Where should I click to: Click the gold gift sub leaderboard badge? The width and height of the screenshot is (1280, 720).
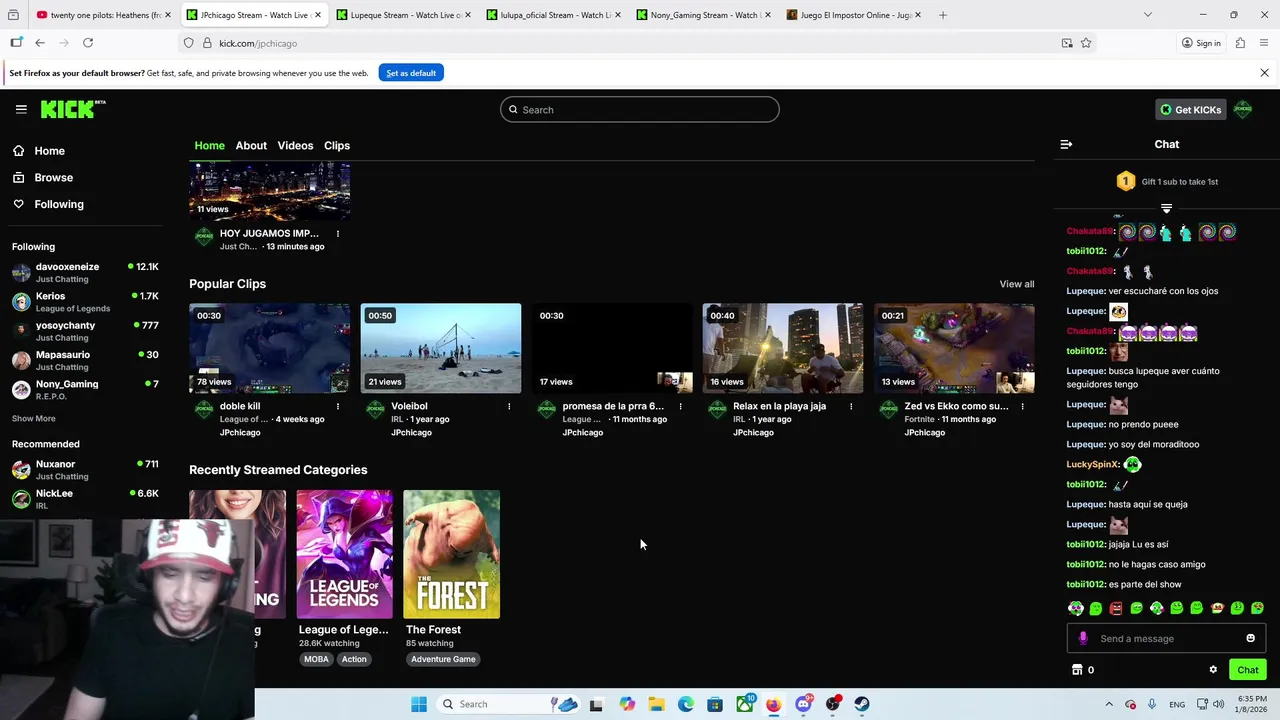[1126, 181]
